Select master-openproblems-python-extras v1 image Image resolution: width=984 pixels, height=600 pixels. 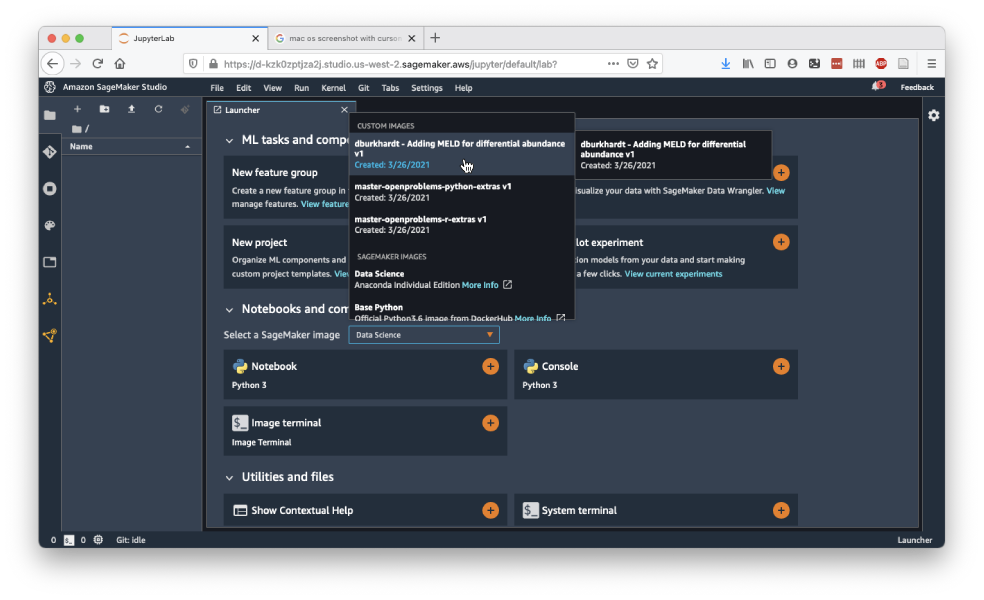[462, 191]
